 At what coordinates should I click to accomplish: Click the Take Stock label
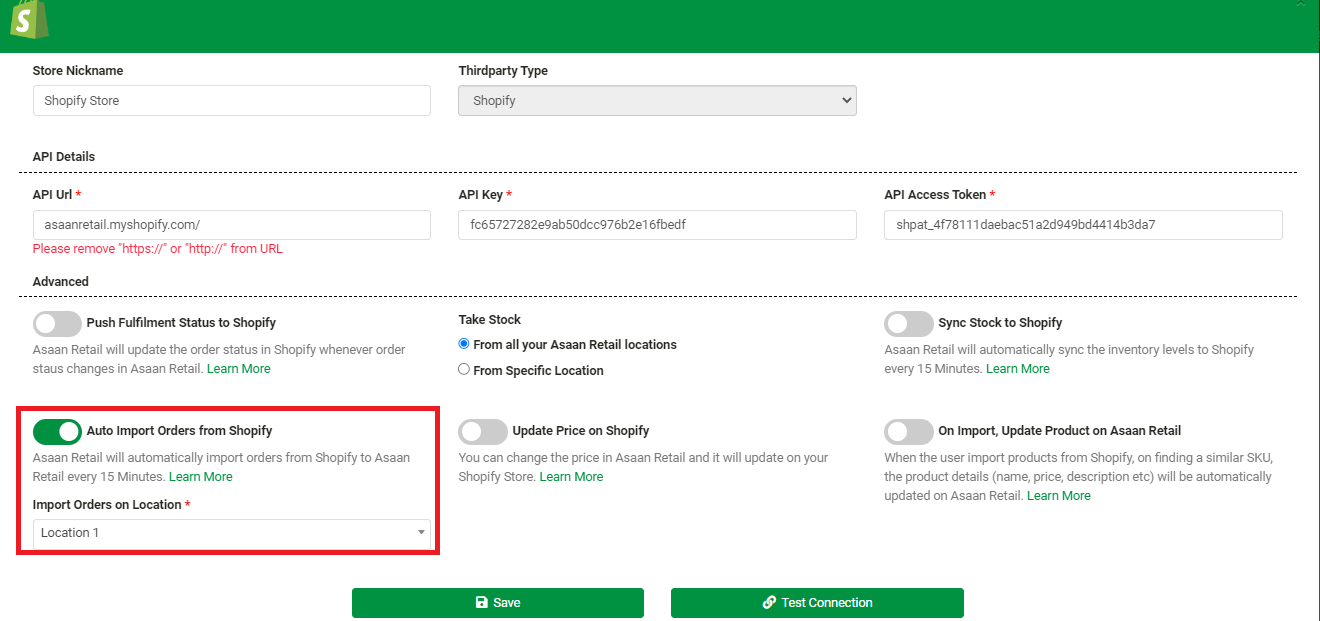pyautogui.click(x=490, y=320)
